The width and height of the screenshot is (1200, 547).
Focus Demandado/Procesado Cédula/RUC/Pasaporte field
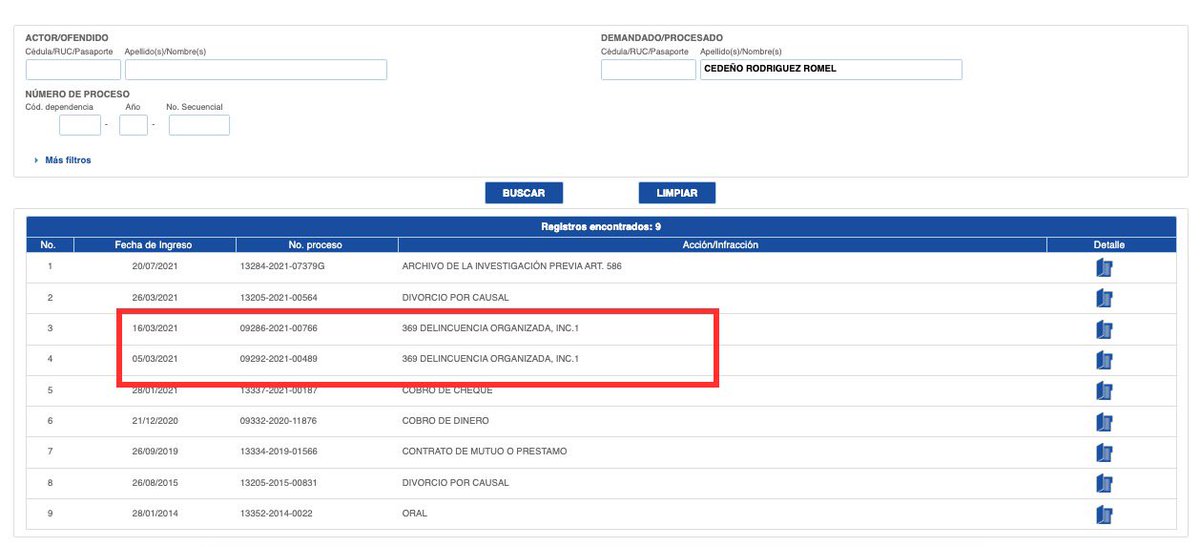(648, 70)
